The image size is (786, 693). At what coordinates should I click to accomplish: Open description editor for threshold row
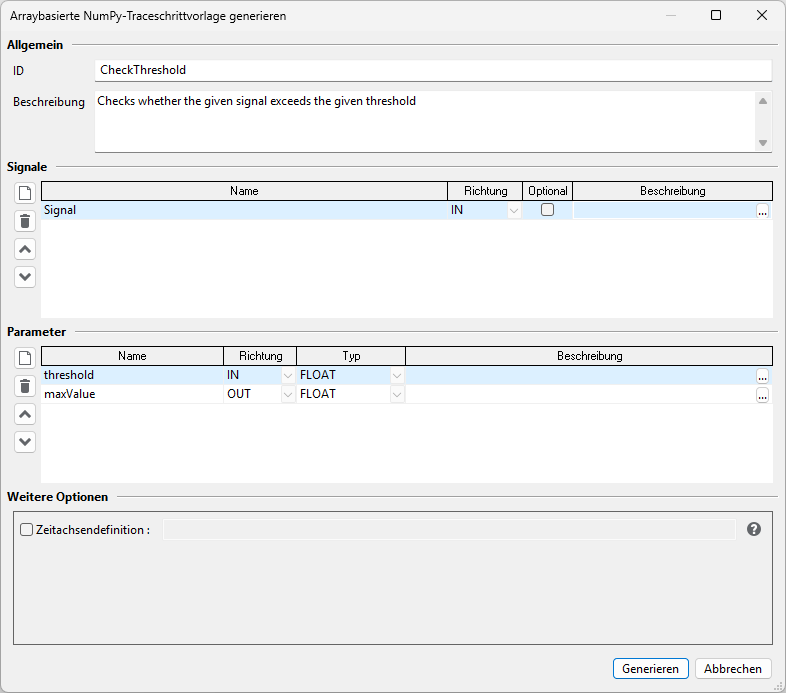[762, 376]
